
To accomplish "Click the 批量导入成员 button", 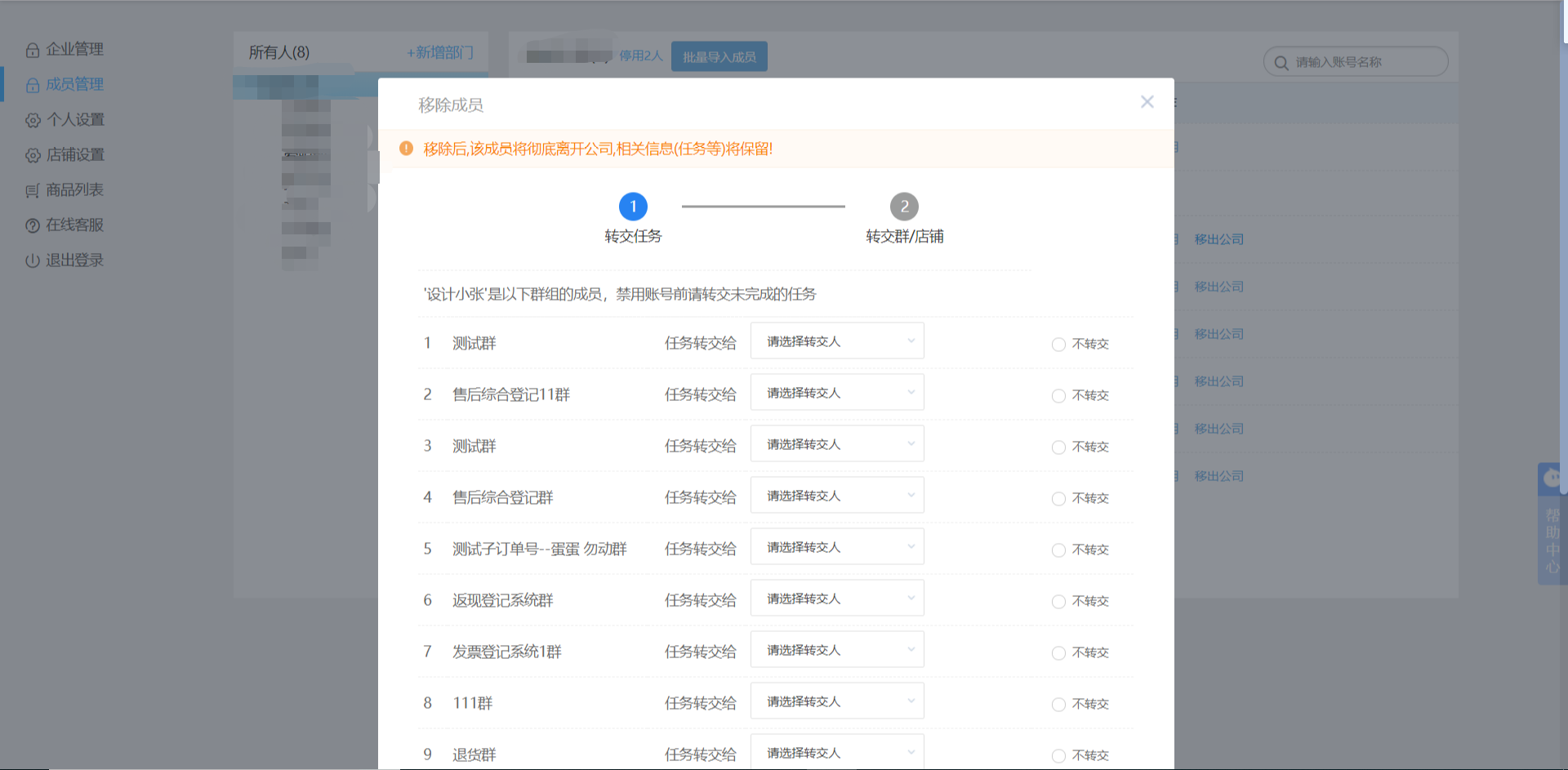I will (x=719, y=57).
